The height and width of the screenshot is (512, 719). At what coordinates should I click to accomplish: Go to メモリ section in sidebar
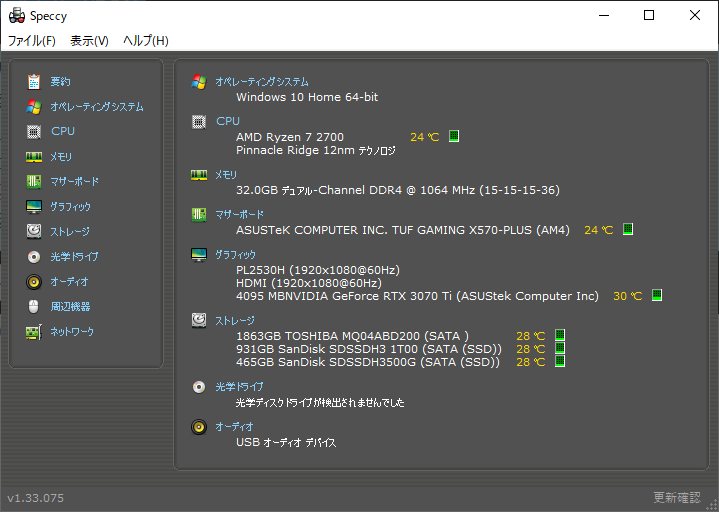click(x=61, y=157)
